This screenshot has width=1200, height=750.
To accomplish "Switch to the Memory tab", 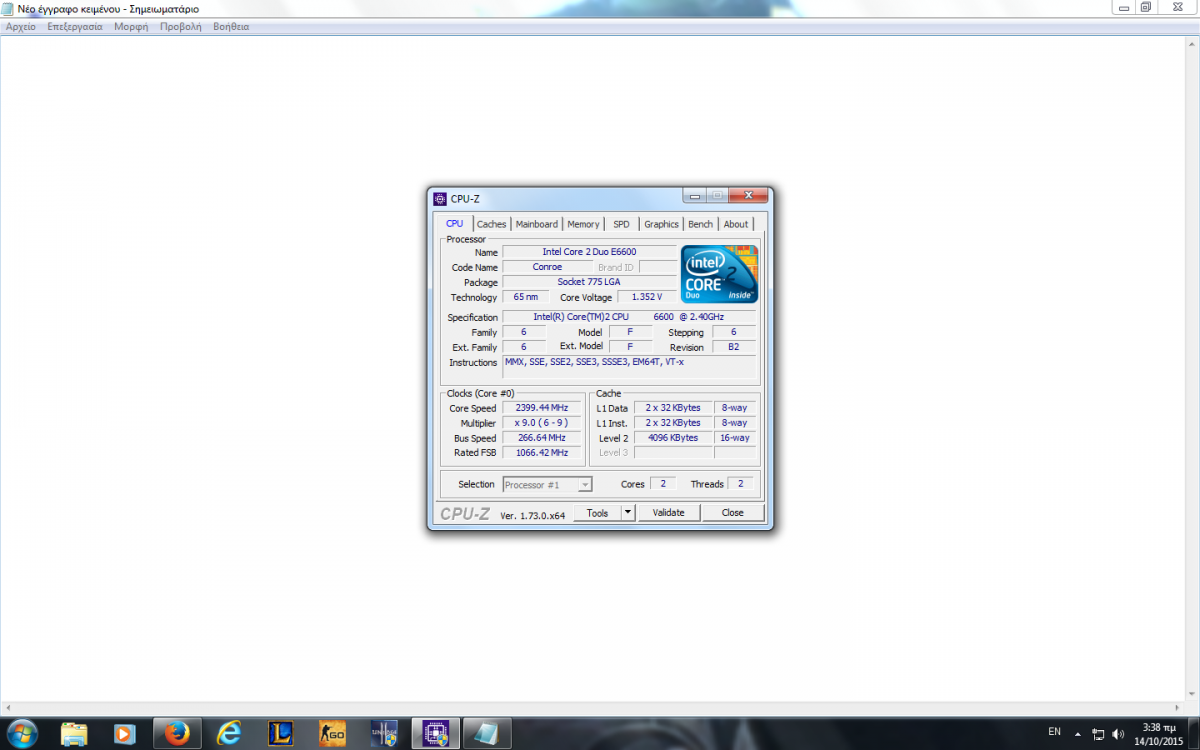I will [583, 224].
